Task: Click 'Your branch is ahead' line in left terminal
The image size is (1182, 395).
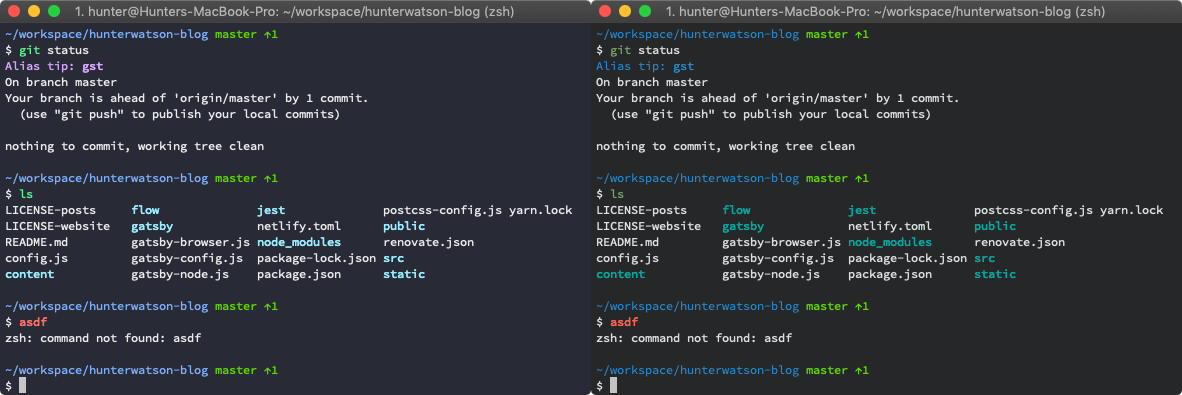Action: click(187, 98)
